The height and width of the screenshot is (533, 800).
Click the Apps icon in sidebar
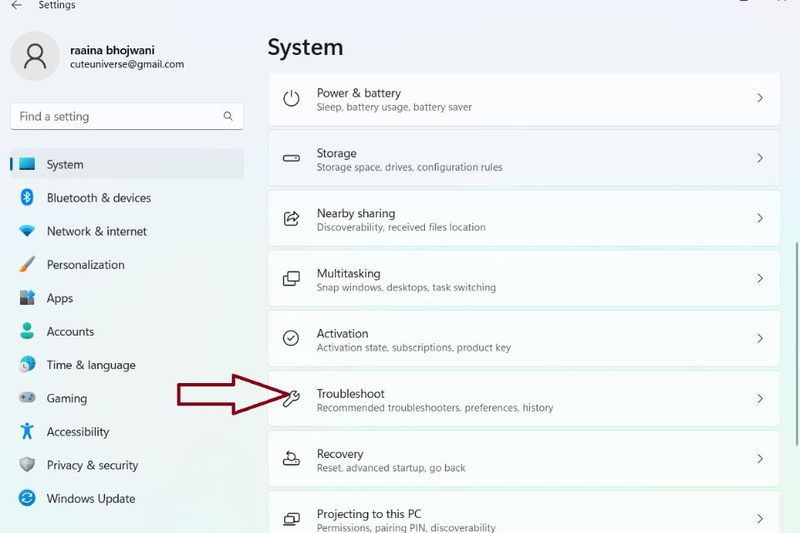(27, 298)
